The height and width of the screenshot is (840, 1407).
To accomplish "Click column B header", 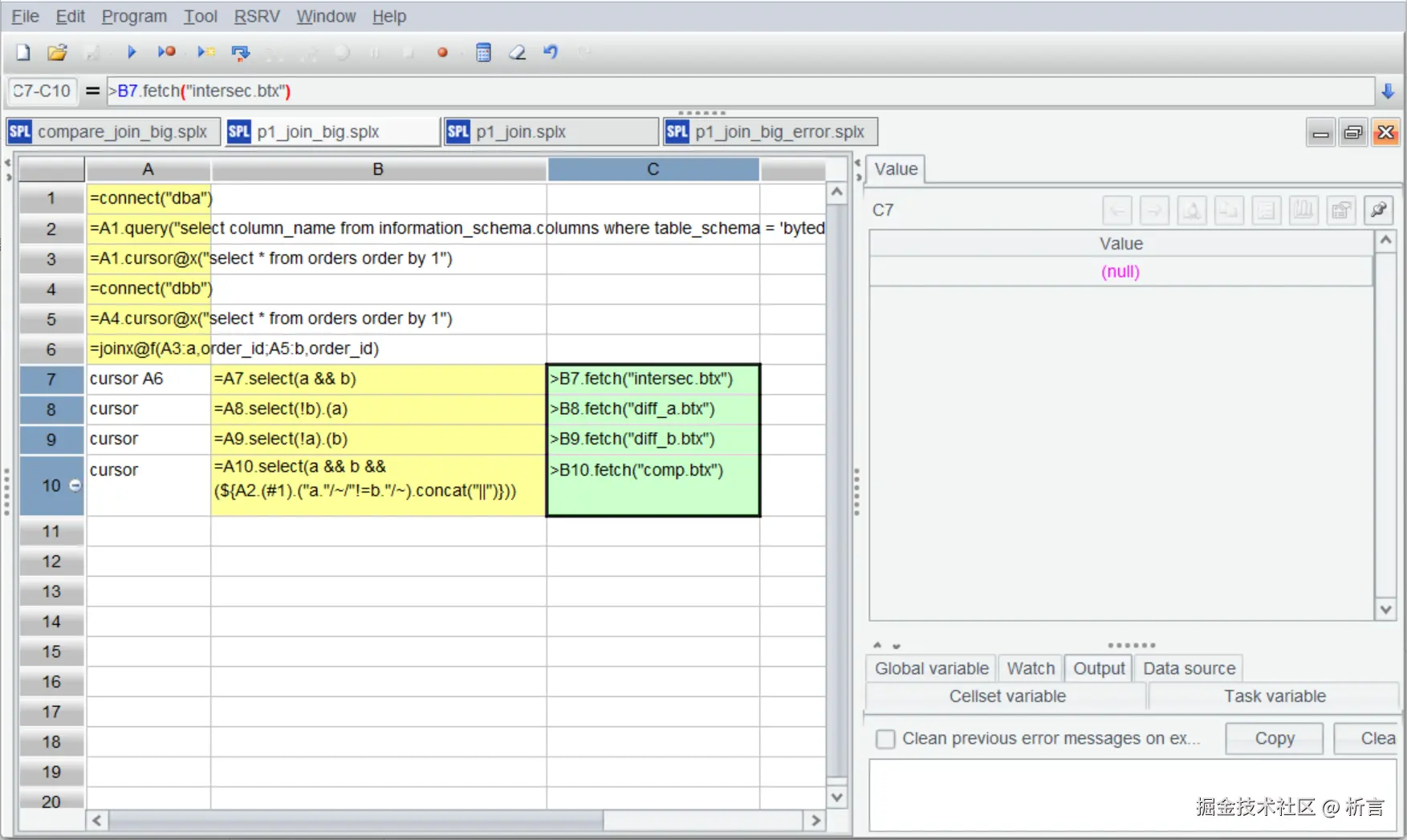I will (x=379, y=169).
